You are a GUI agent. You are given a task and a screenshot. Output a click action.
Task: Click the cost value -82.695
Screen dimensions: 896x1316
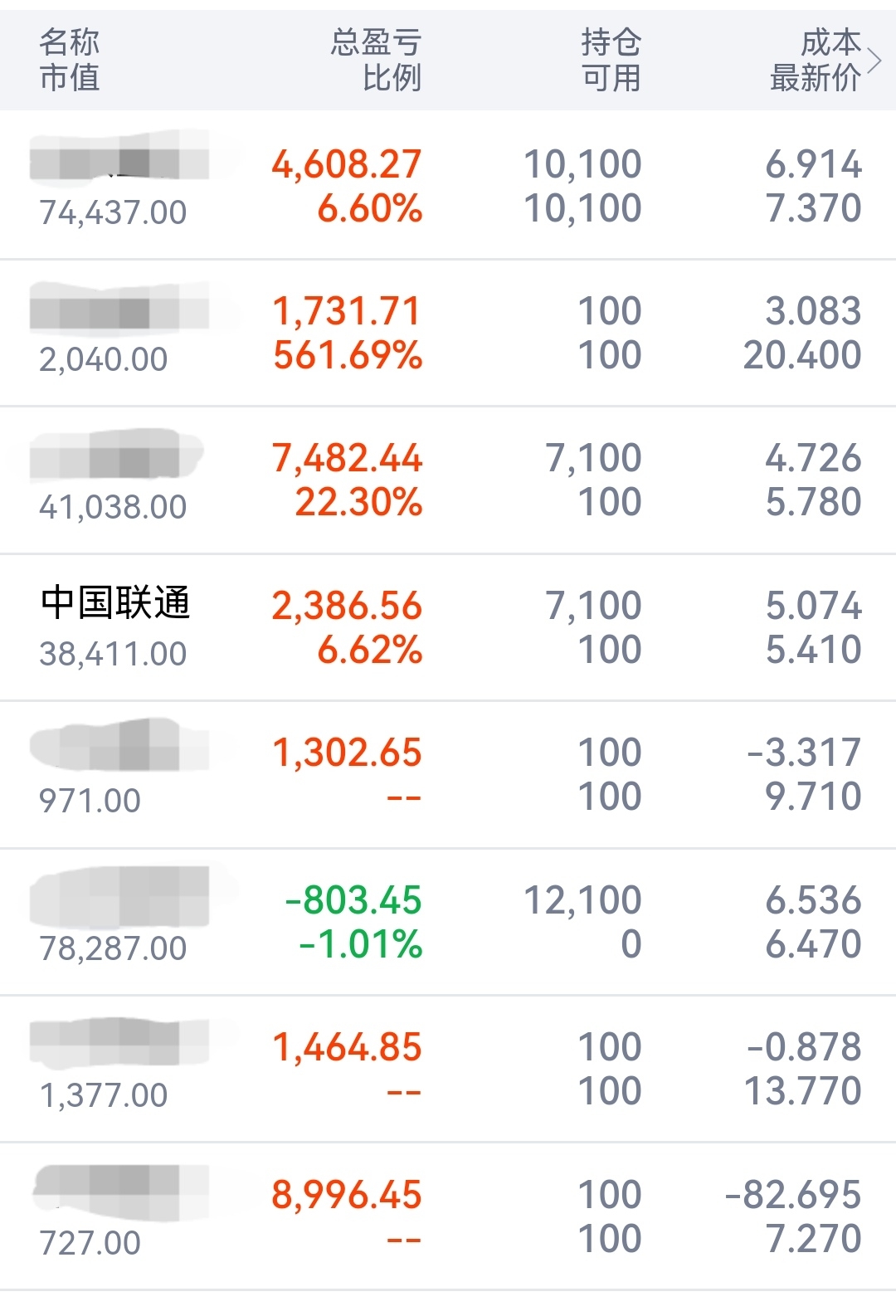793,1195
